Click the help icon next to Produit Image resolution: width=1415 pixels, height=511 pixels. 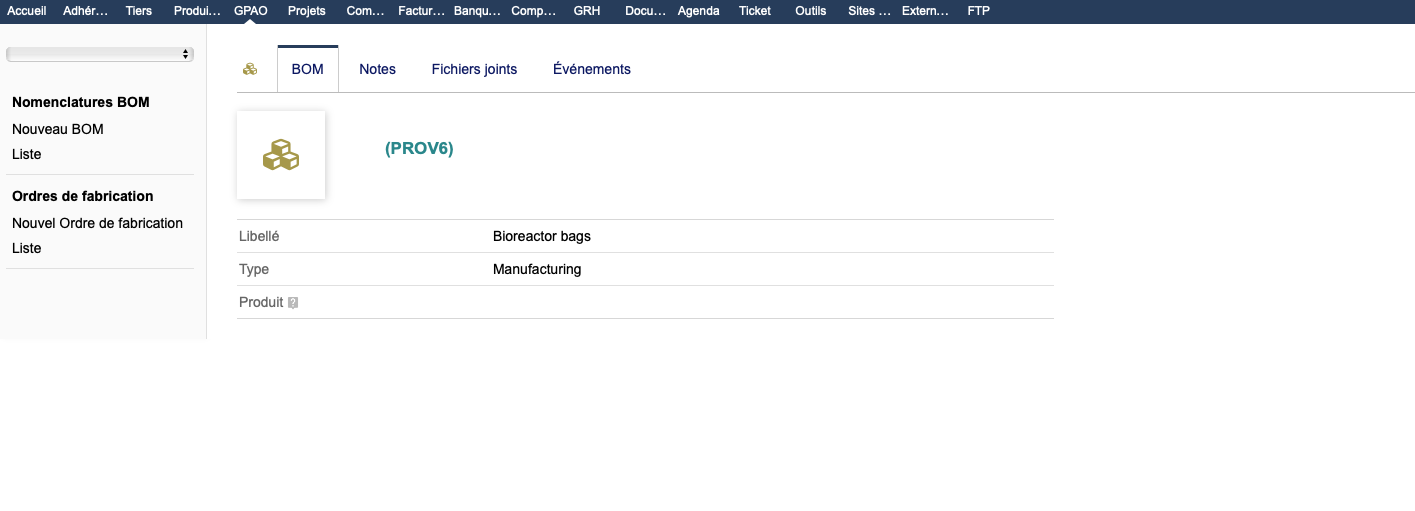[293, 302]
